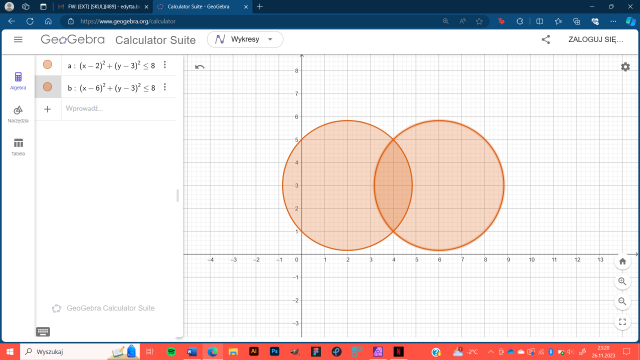
Task: Click the plus add-item button
Action: [x=47, y=109]
